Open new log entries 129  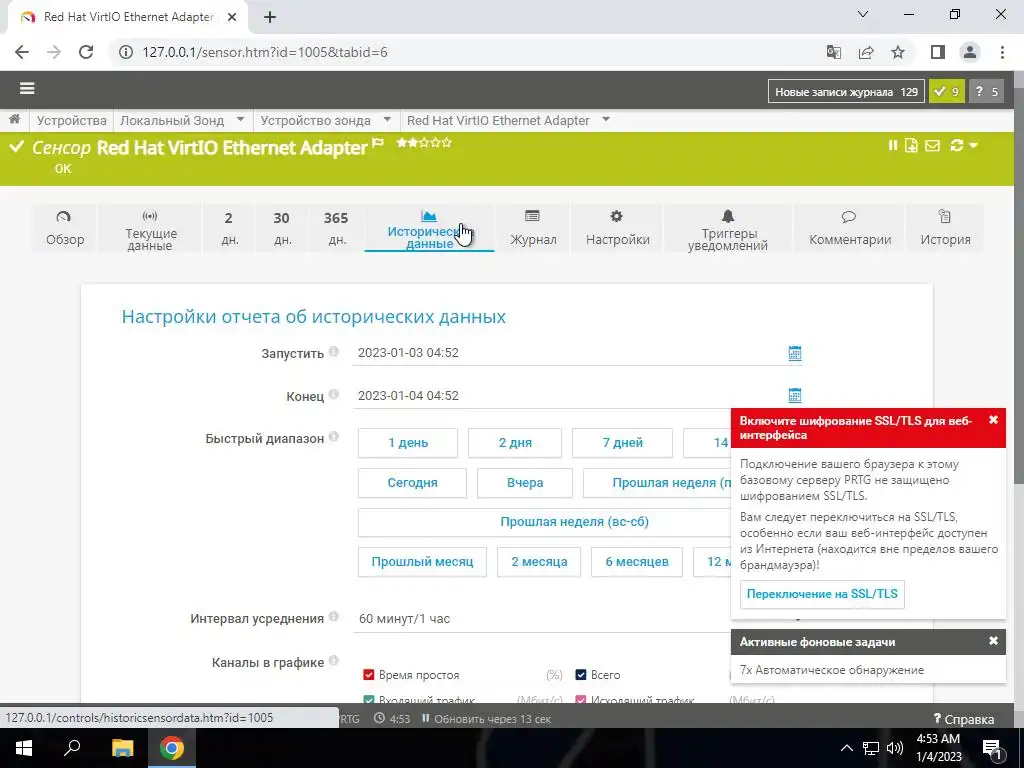[846, 92]
